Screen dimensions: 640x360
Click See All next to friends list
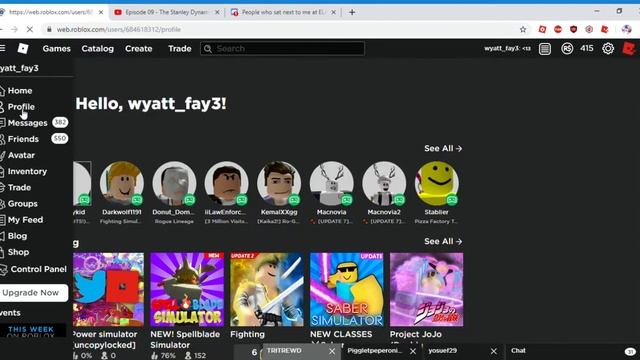click(x=443, y=149)
